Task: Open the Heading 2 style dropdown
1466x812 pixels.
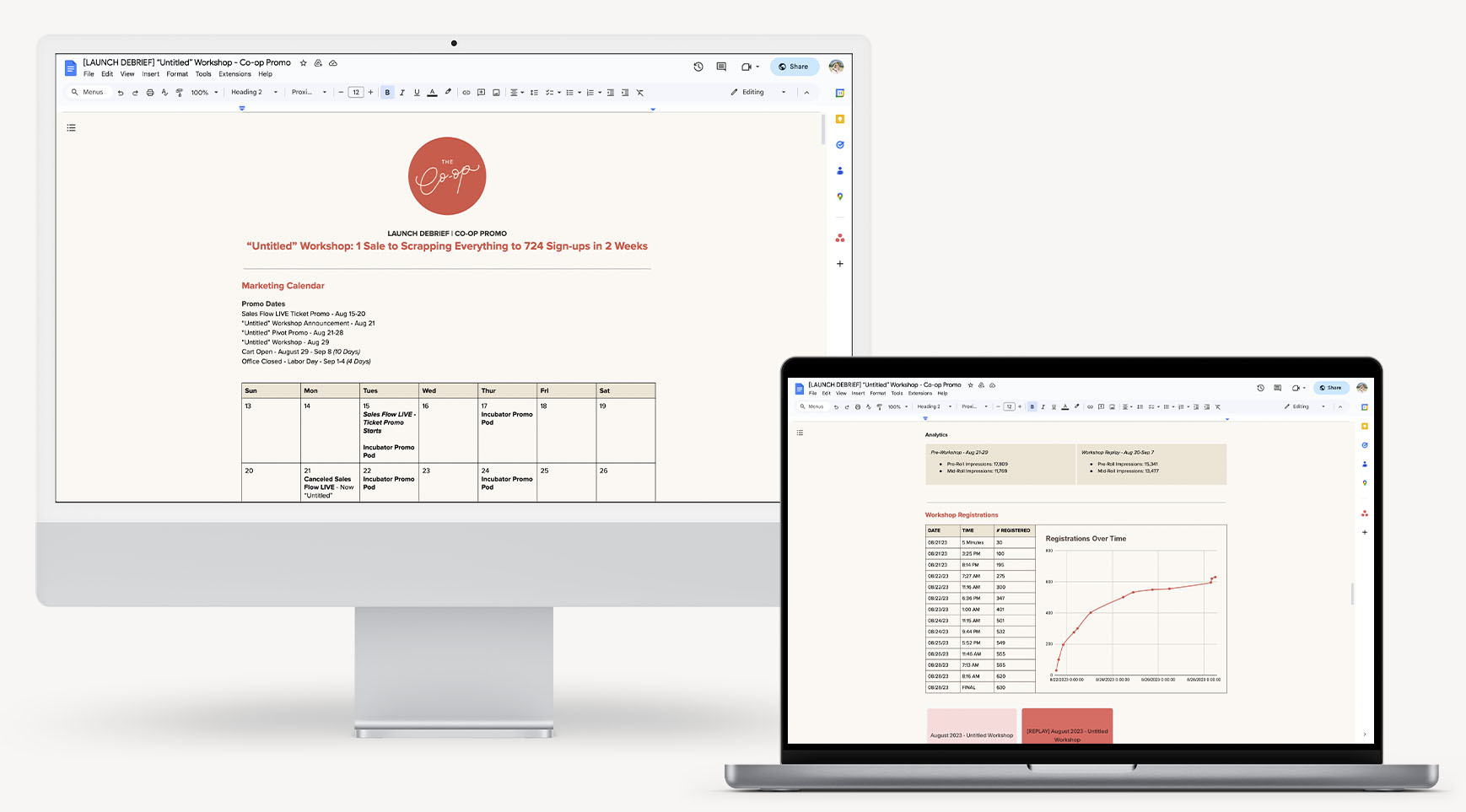Action: click(253, 92)
